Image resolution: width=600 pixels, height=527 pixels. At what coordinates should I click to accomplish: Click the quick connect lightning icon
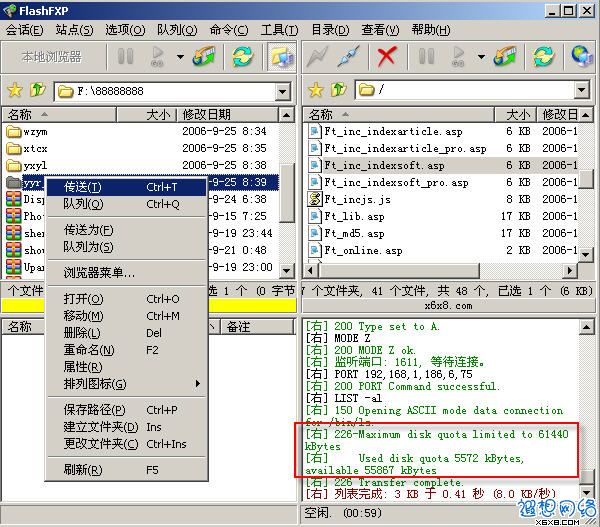[317, 57]
